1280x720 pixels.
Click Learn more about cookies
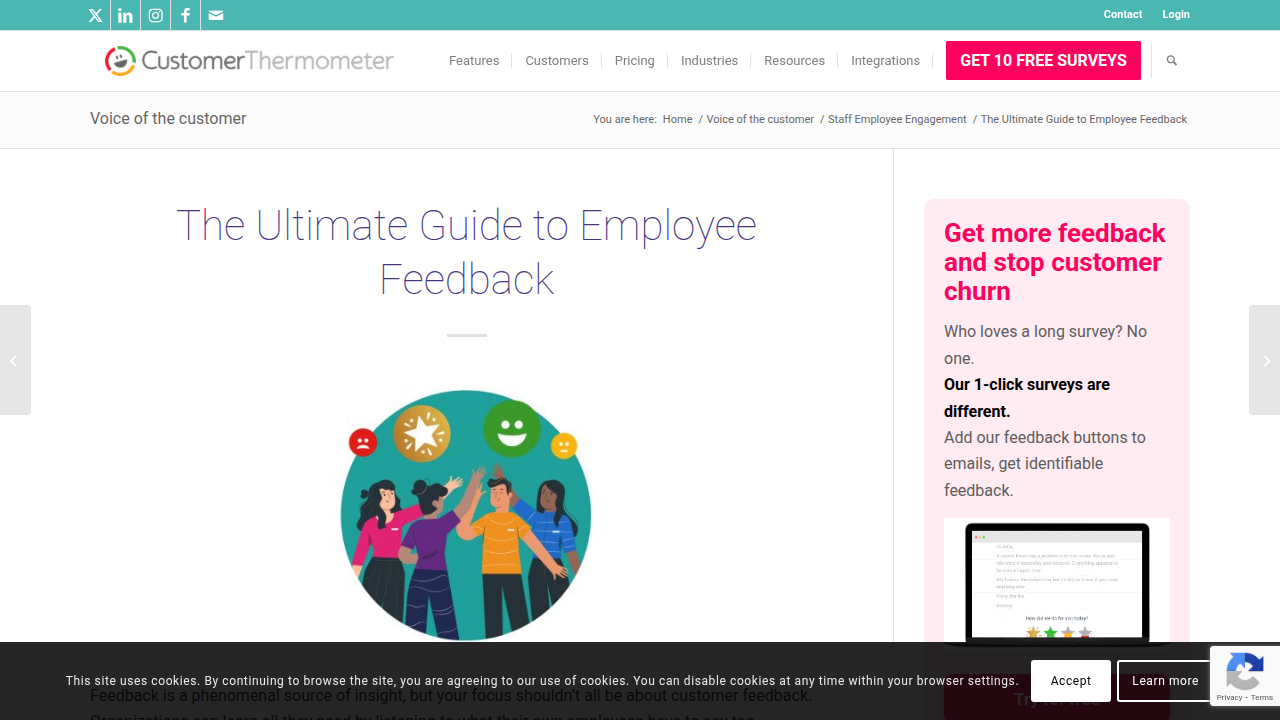click(1165, 681)
